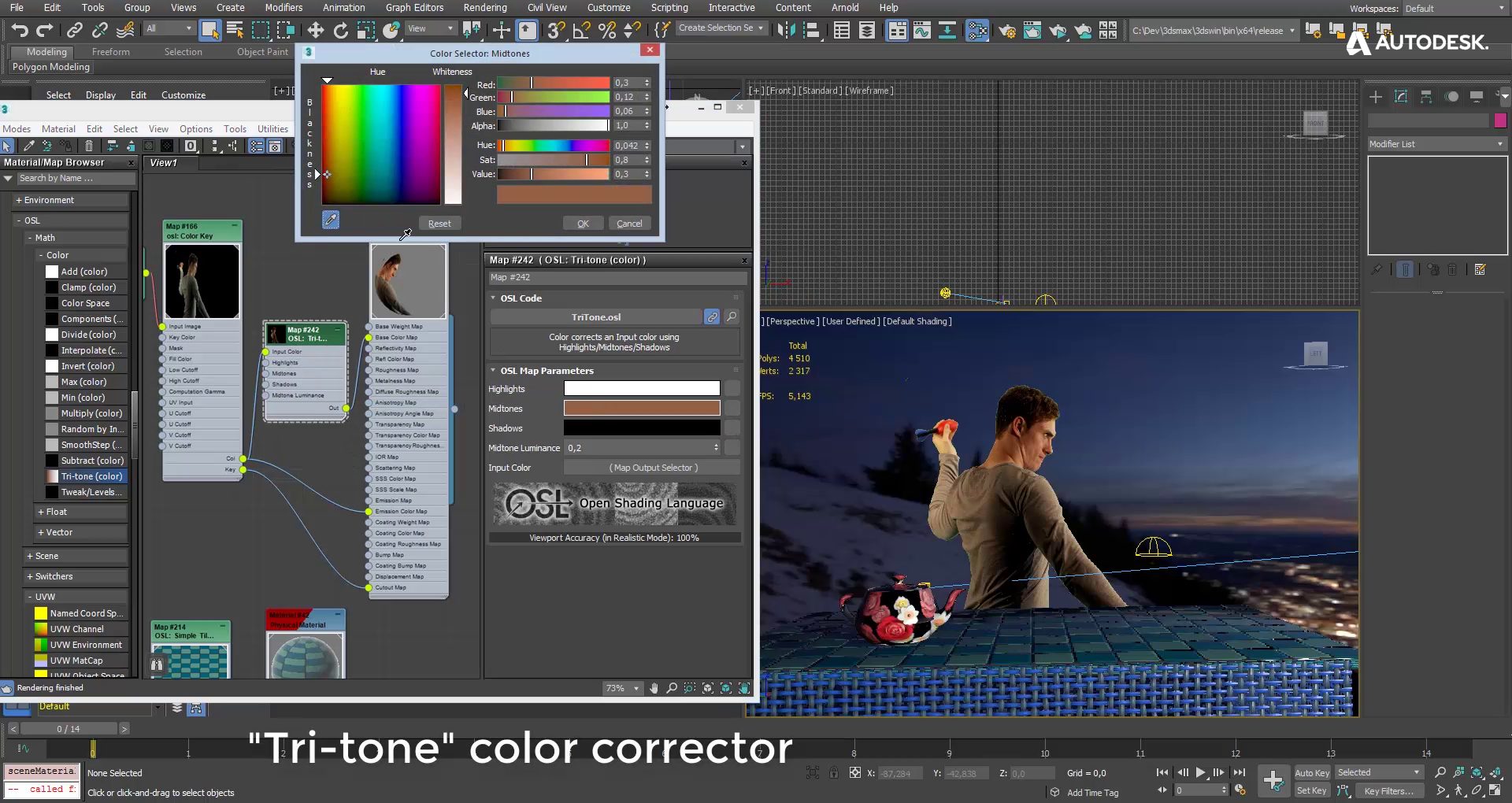Pick color with the eyedropper in Color Selector
The image size is (1512, 803).
(x=331, y=220)
